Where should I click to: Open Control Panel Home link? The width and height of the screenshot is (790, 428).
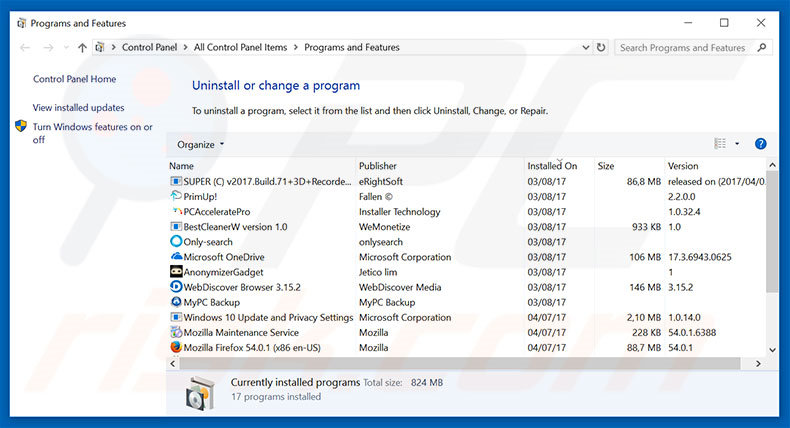[75, 79]
